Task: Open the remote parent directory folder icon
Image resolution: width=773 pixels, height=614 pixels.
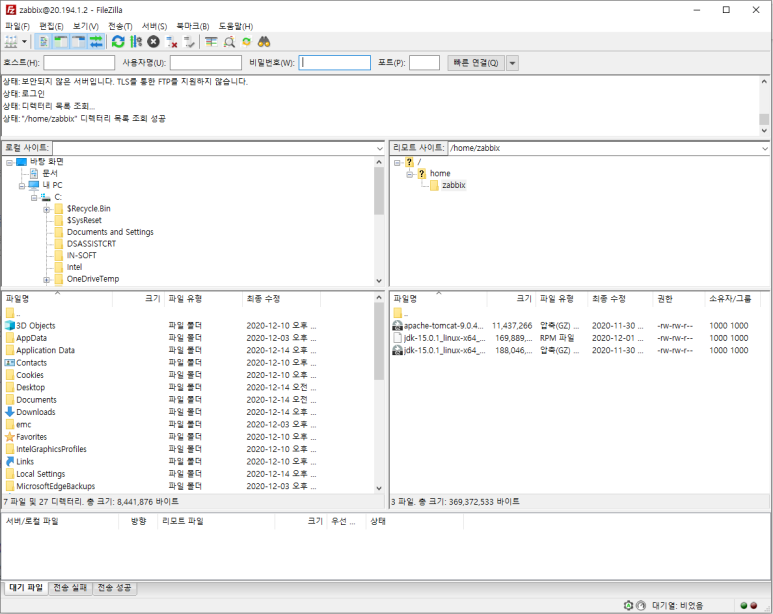Action: 397,313
